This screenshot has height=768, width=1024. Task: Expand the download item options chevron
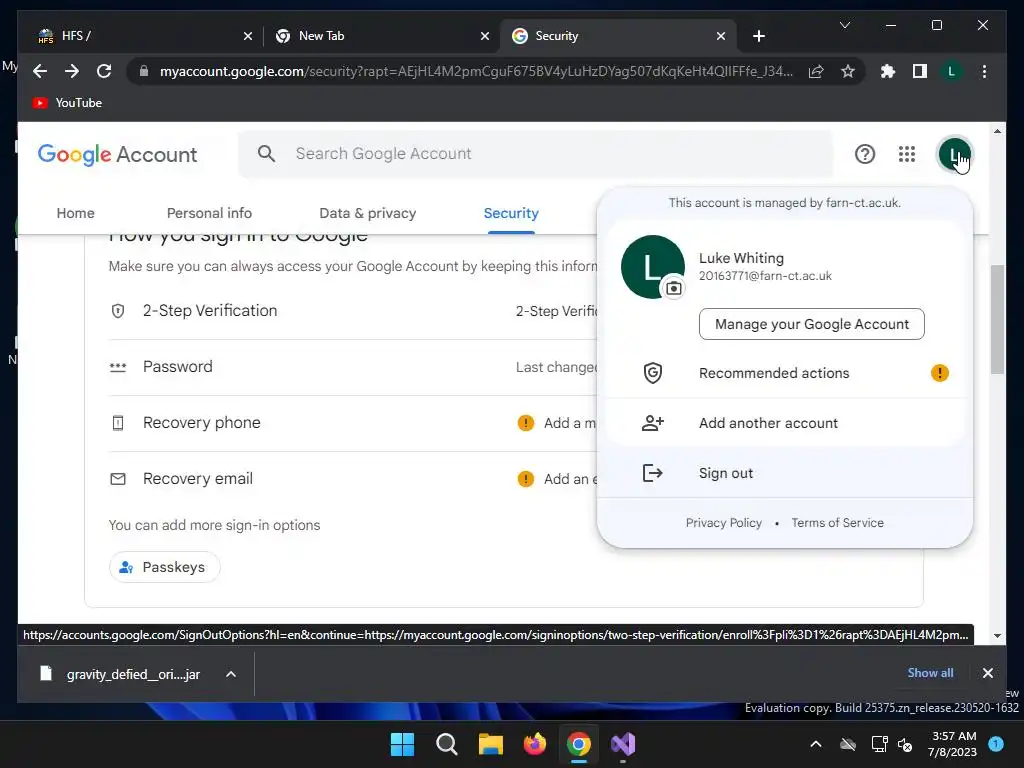point(231,674)
